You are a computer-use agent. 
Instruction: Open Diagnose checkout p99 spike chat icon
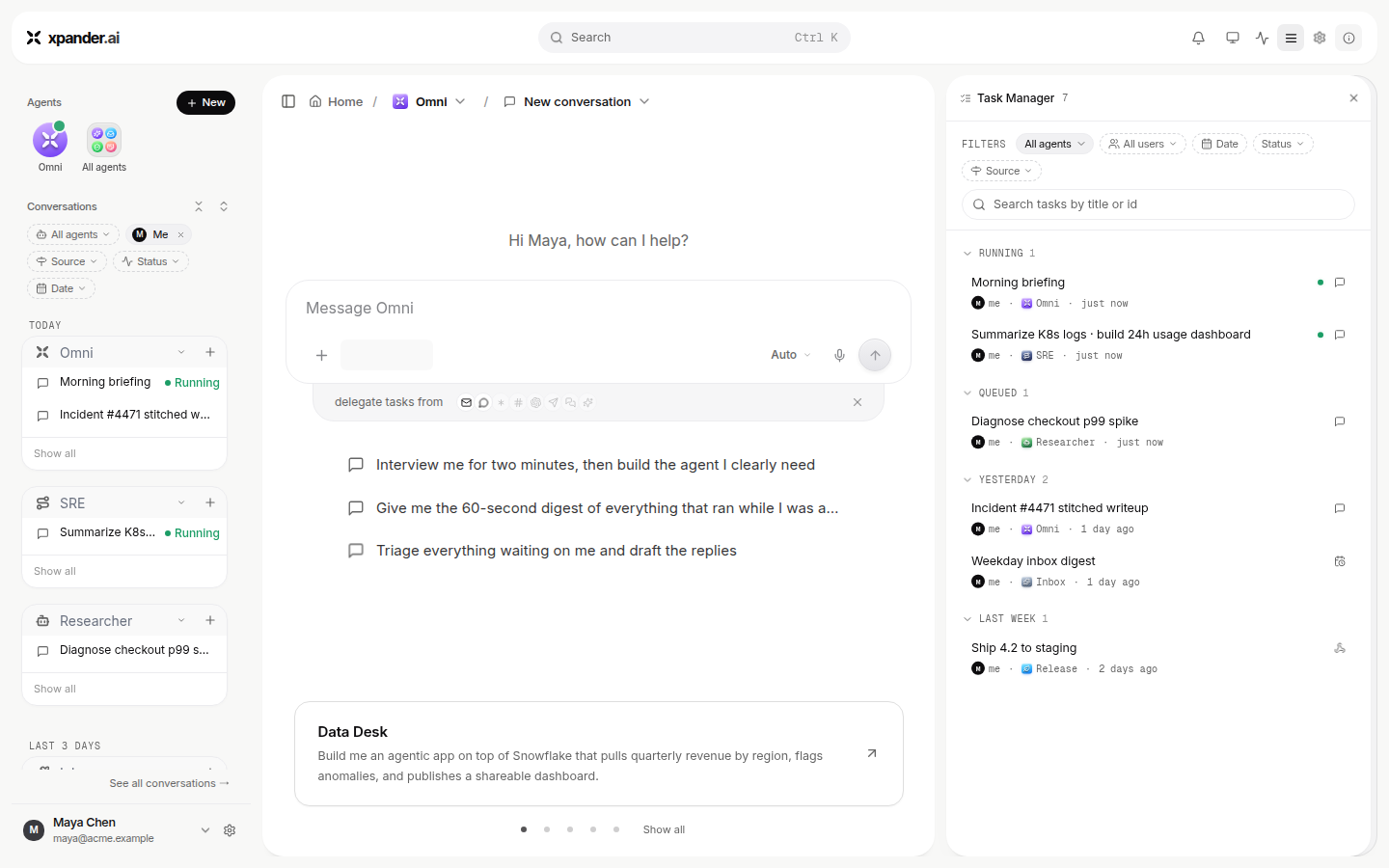pyautogui.click(x=1340, y=421)
